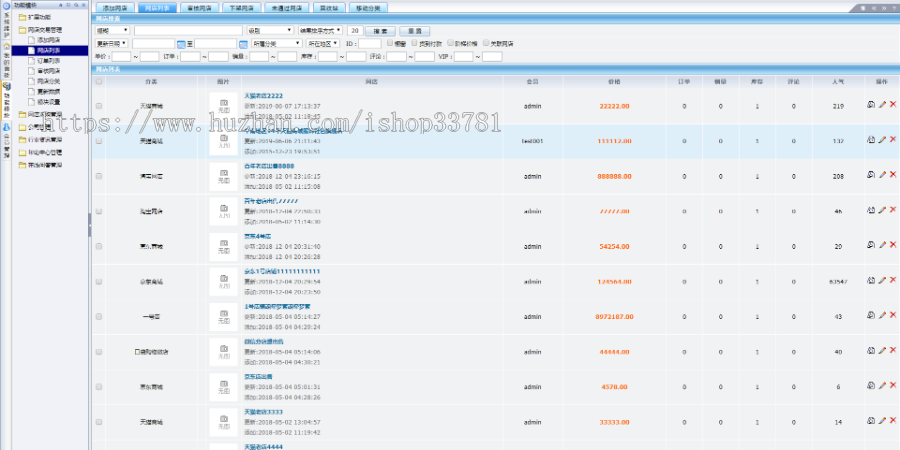Click the pencil icon for 77777.00 row

(883, 210)
